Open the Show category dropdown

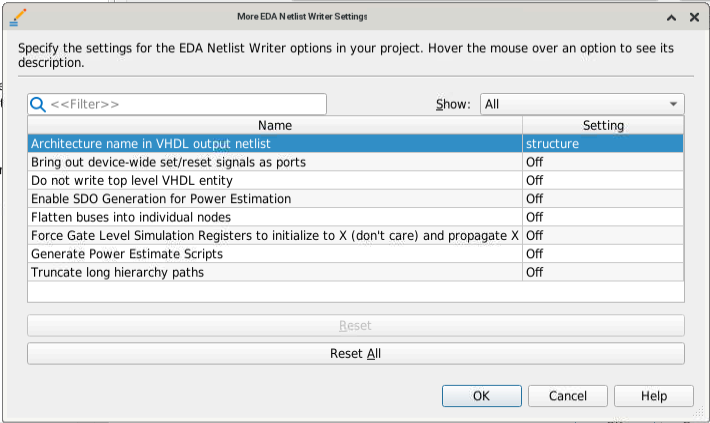pyautogui.click(x=581, y=104)
